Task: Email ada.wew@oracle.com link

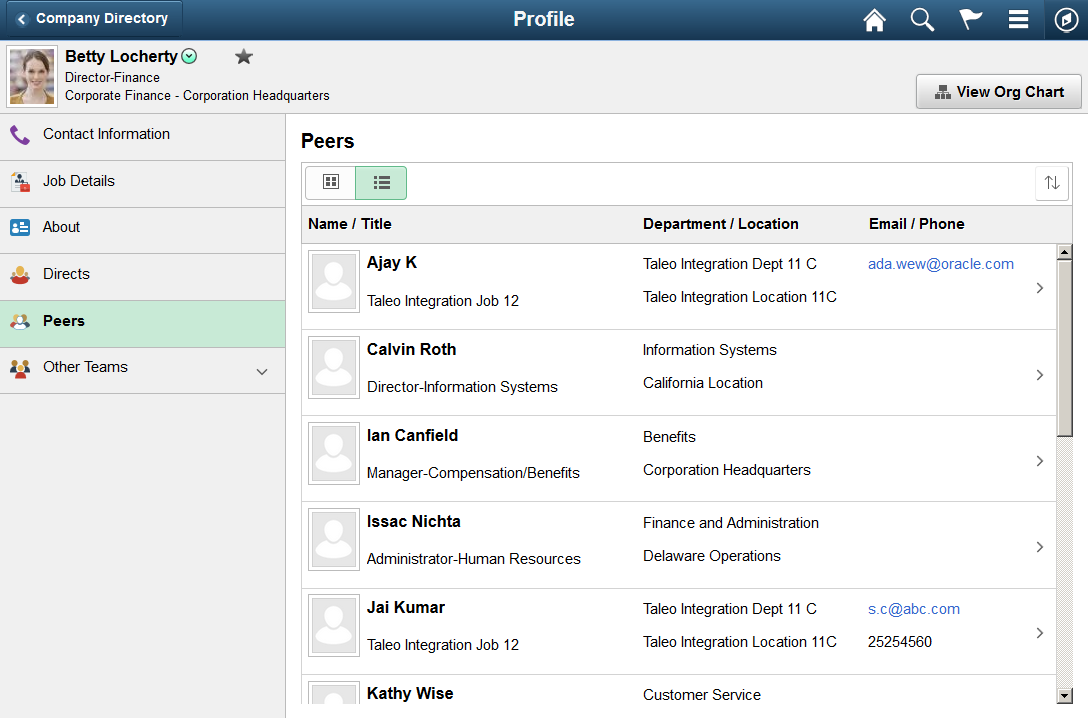Action: [x=940, y=264]
